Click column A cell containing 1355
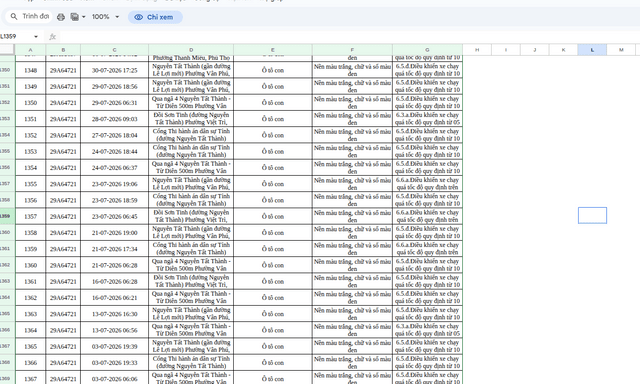The width and height of the screenshot is (640, 384). coord(31,184)
